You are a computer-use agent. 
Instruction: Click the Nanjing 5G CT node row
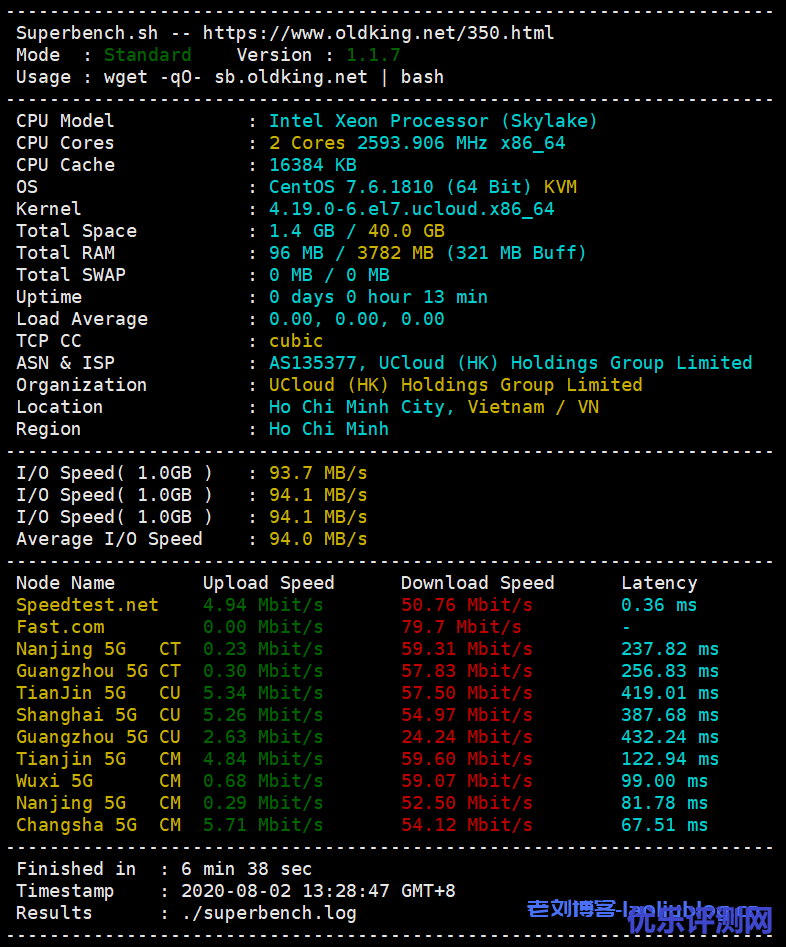(x=98, y=649)
